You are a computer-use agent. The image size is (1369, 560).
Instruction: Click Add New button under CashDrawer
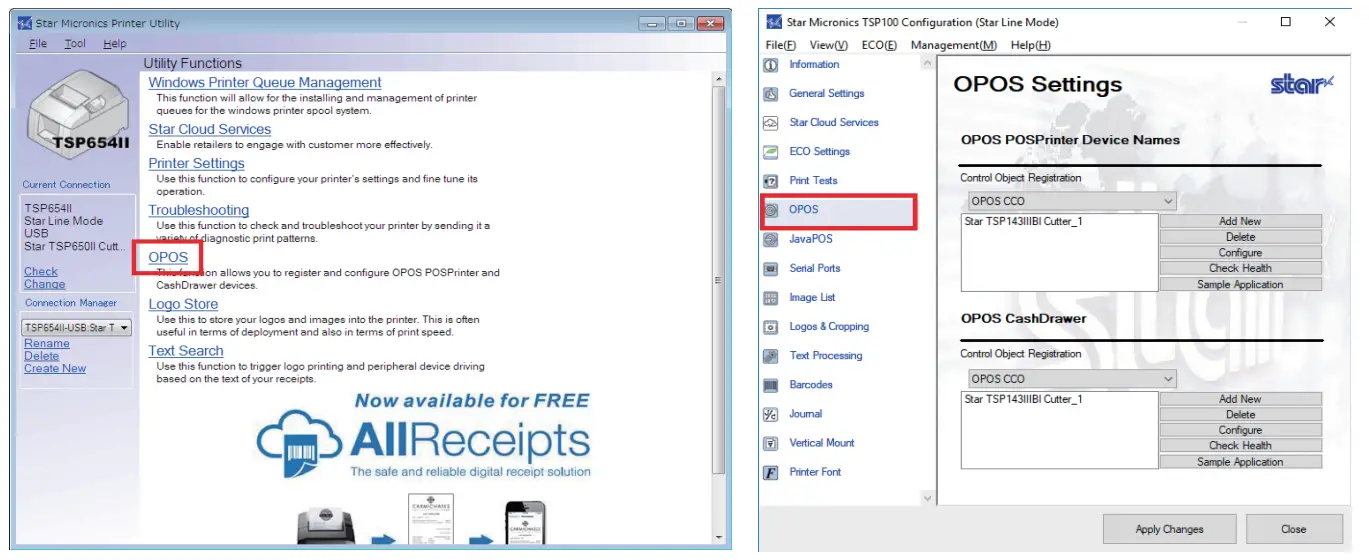coord(1240,400)
